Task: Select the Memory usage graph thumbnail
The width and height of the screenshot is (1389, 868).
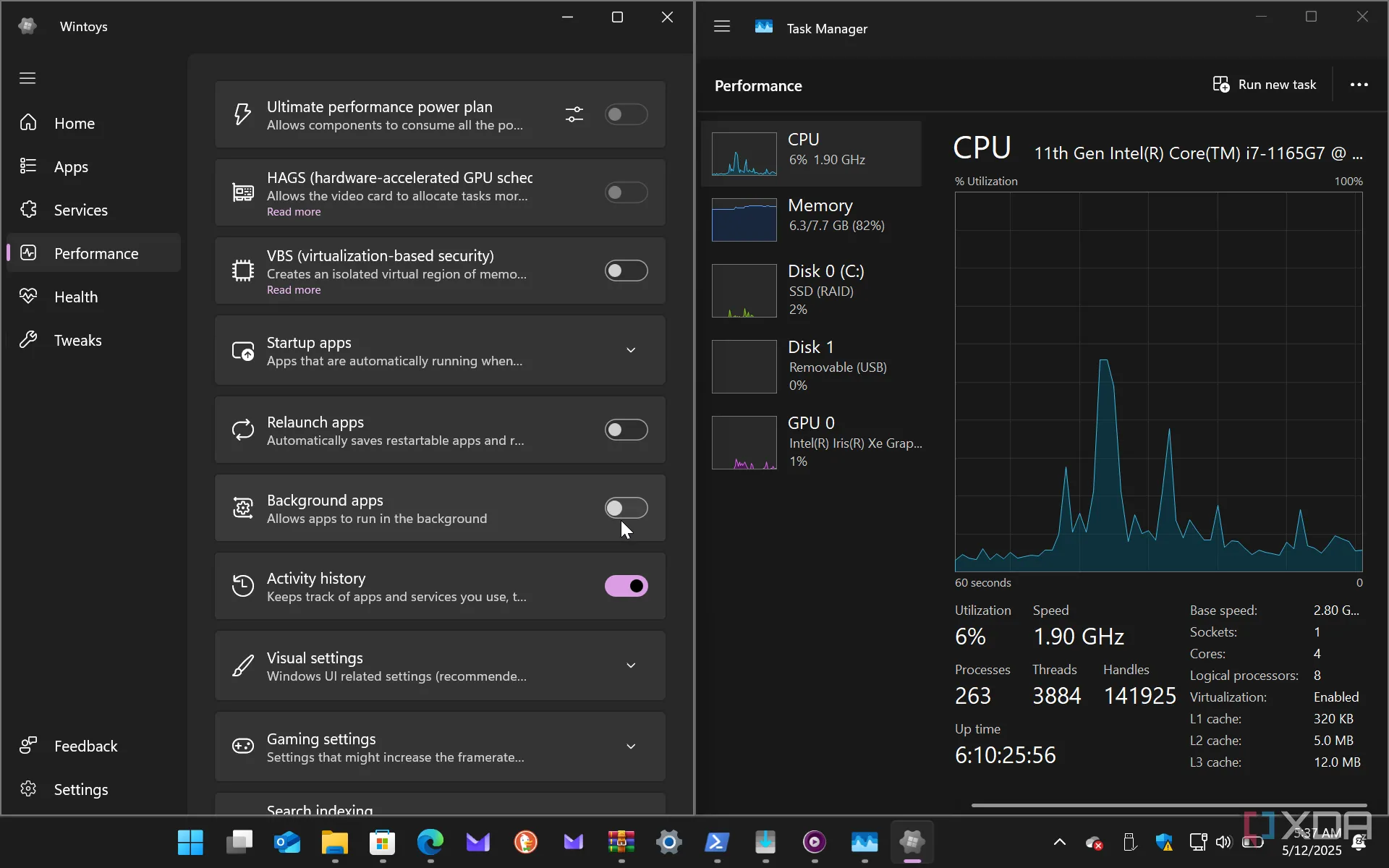Action: 744,219
